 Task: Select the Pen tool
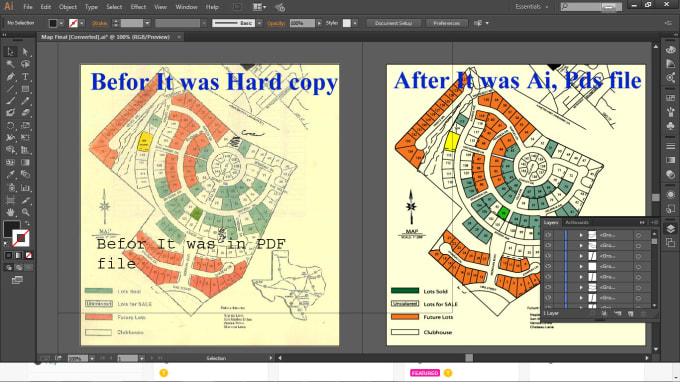click(10, 77)
